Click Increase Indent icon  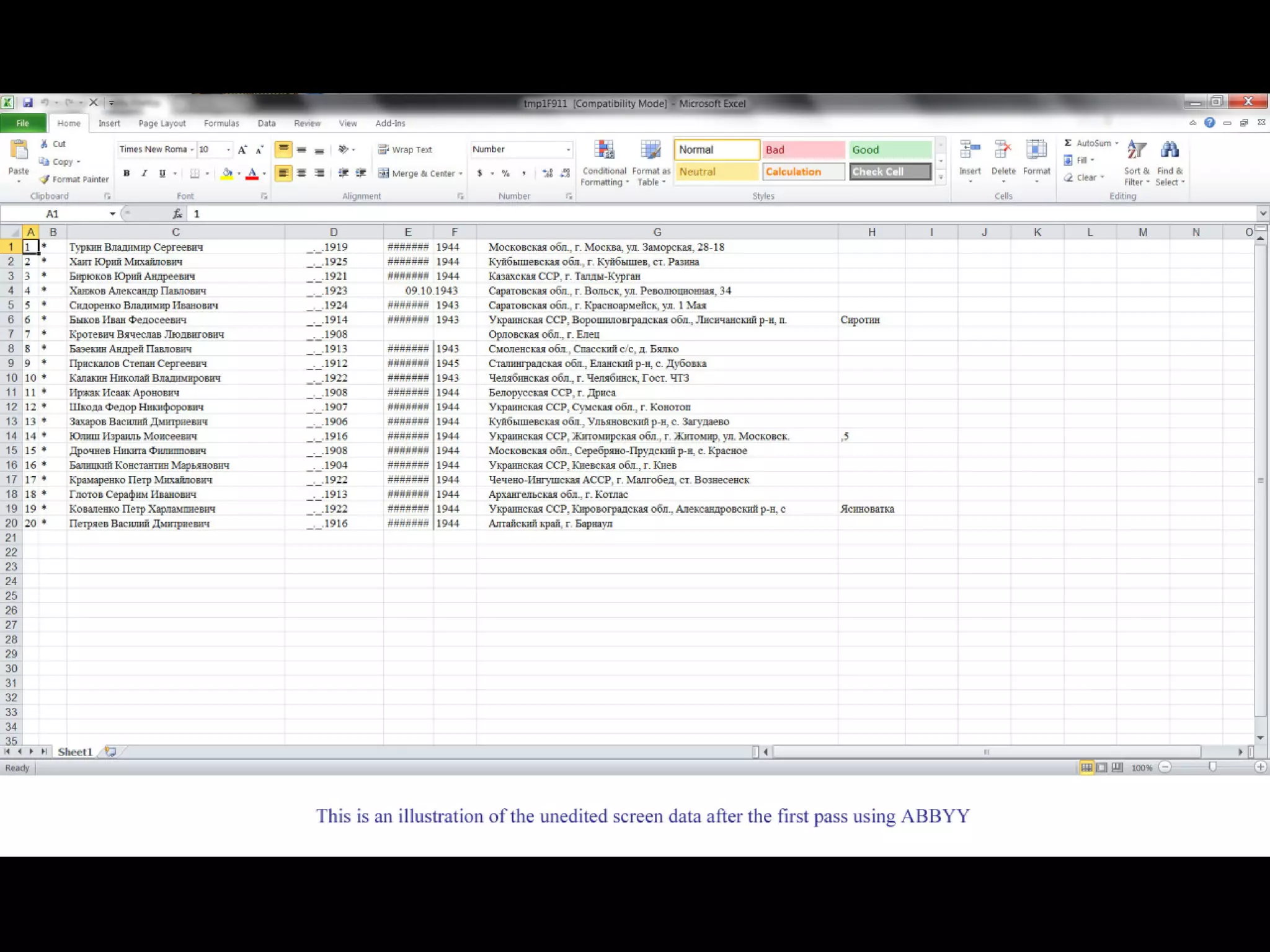pos(361,174)
